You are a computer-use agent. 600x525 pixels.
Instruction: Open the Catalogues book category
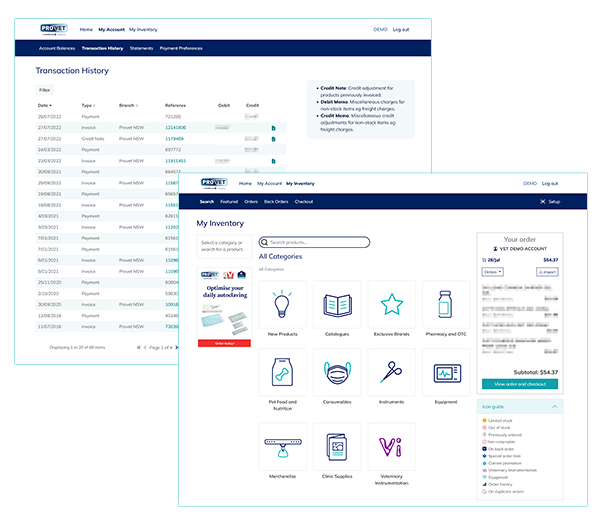pos(336,304)
